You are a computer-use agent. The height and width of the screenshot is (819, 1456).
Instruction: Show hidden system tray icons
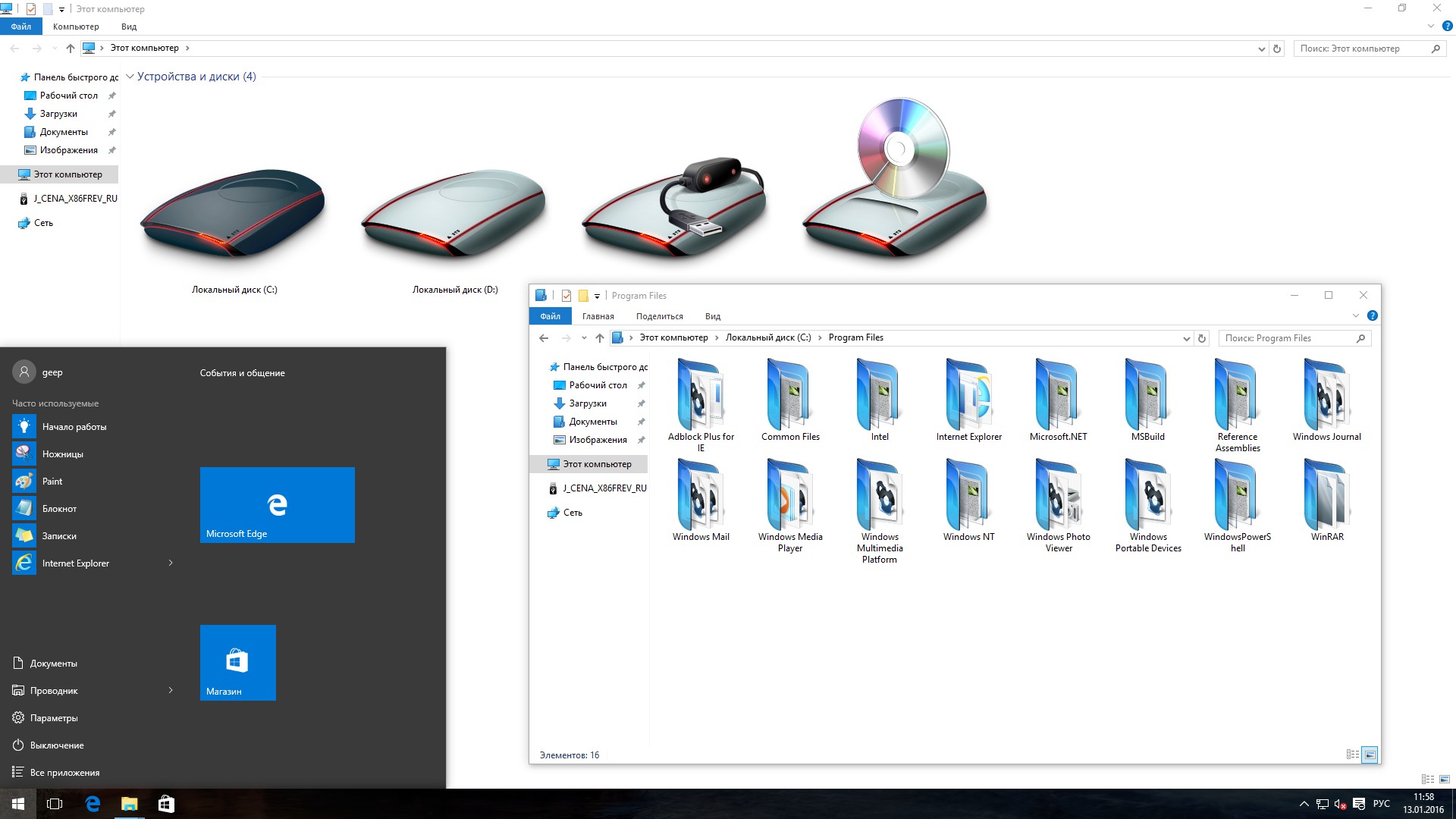(1304, 804)
